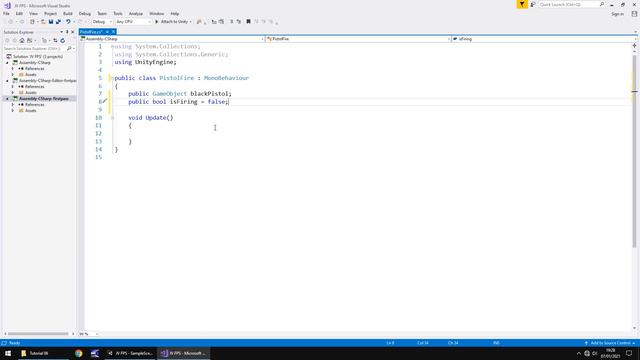The height and width of the screenshot is (360, 640).
Task: Collapse the Assembly-CSharp-Editor-firstpass project node
Action: click(x=7, y=81)
